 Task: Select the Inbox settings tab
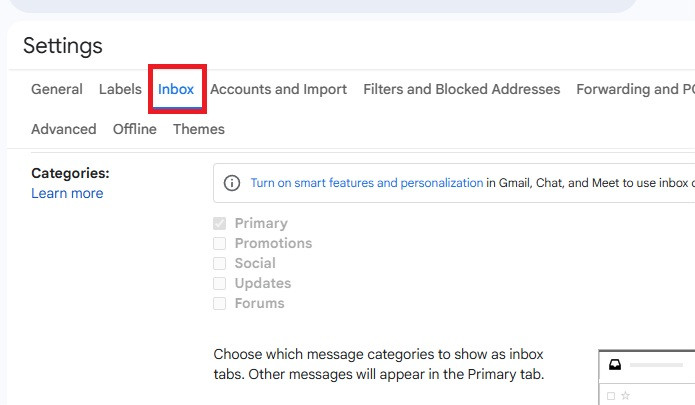tap(176, 89)
